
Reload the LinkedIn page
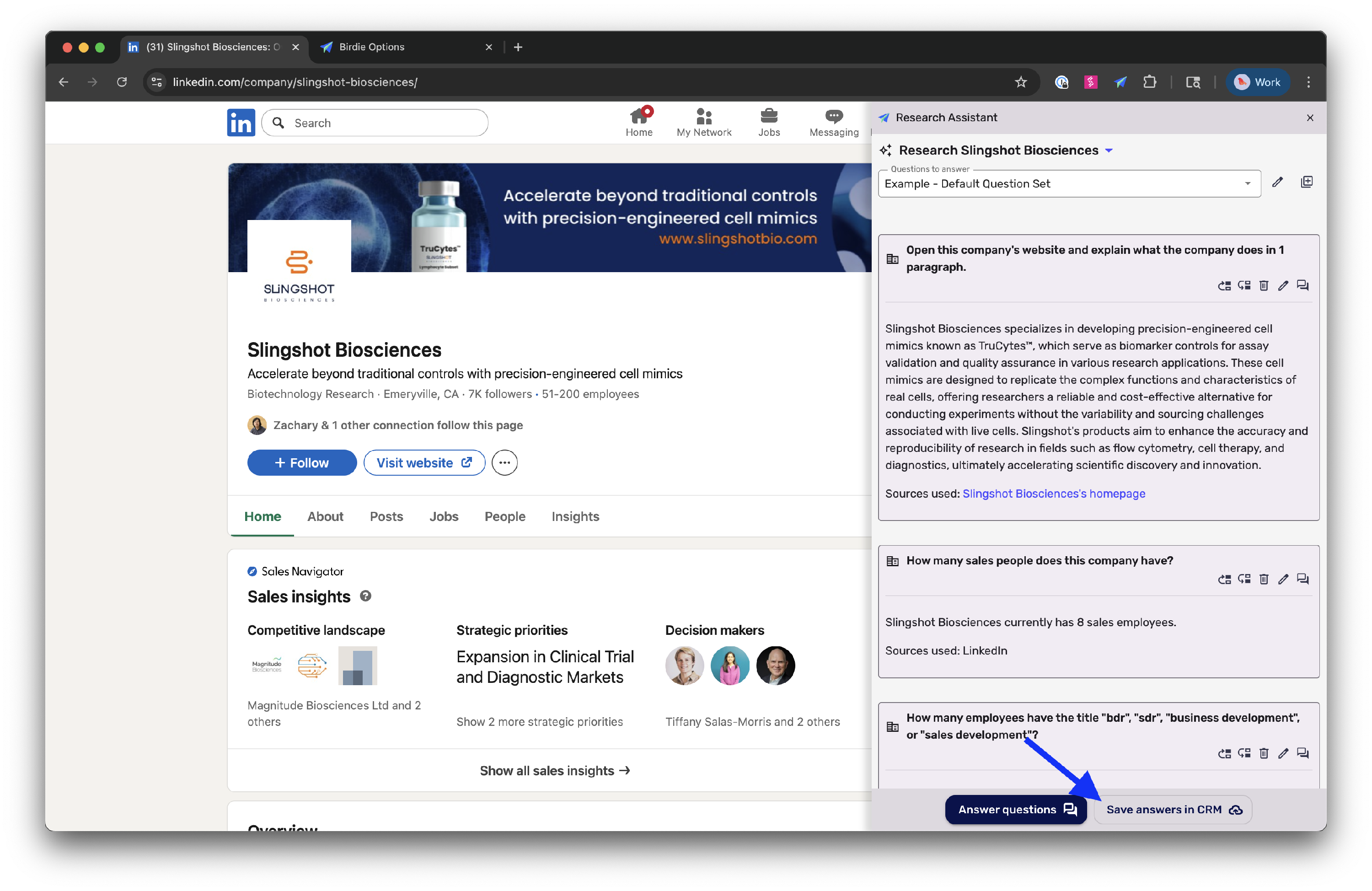point(122,82)
